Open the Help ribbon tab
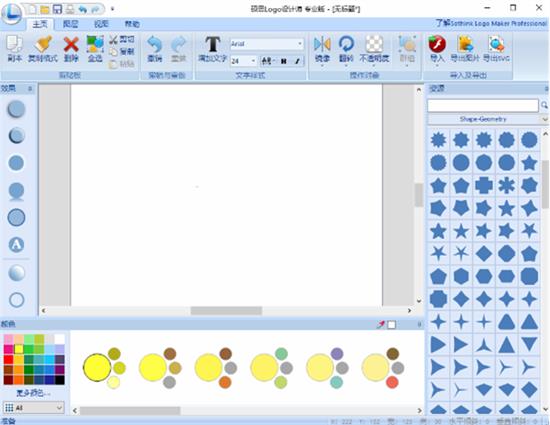The image size is (550, 425). click(x=132, y=24)
